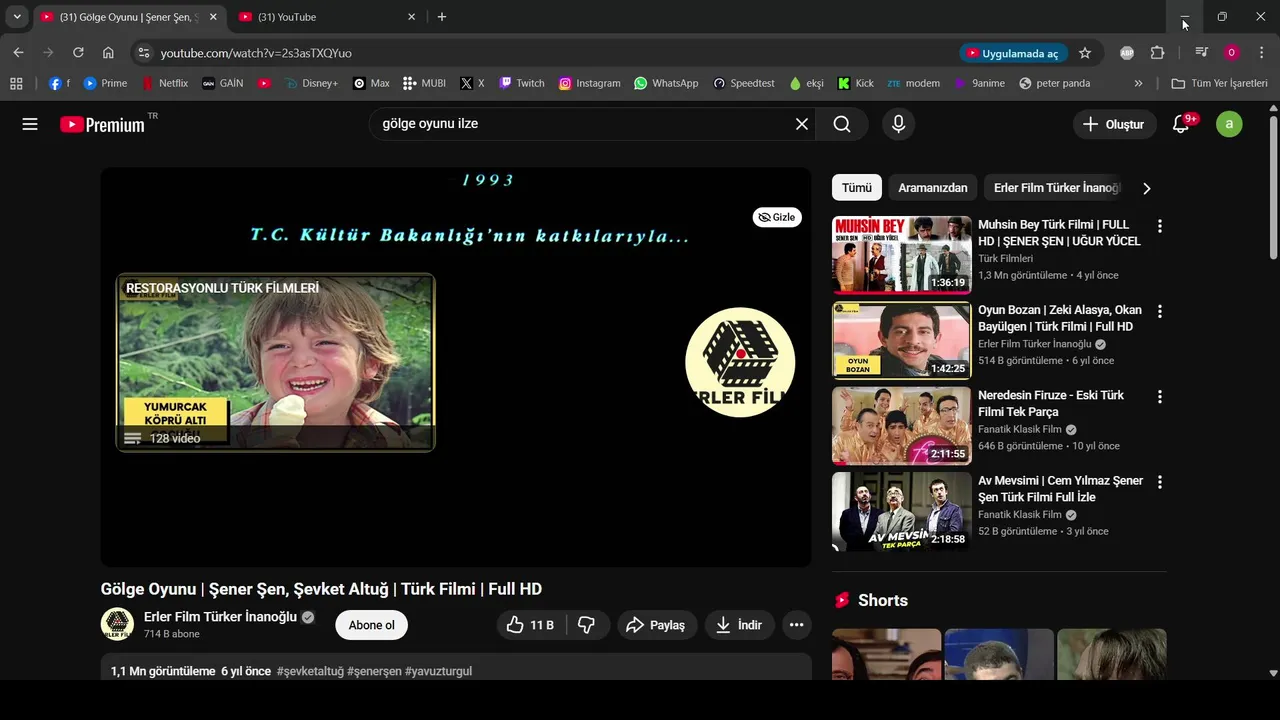Open the Muhsin Bey video thumbnail
1280x720 pixels.
(901, 254)
